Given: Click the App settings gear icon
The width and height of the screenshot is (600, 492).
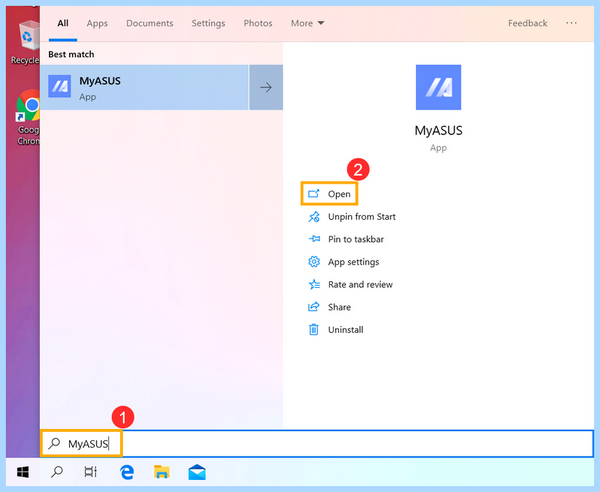Looking at the screenshot, I should click(314, 262).
